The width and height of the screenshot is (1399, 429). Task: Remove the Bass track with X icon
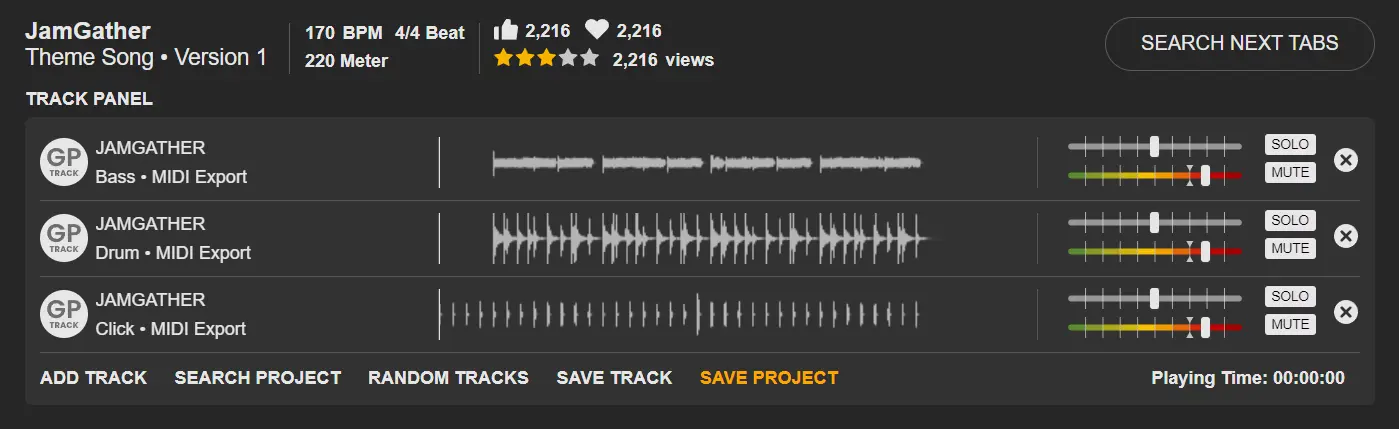click(x=1346, y=160)
